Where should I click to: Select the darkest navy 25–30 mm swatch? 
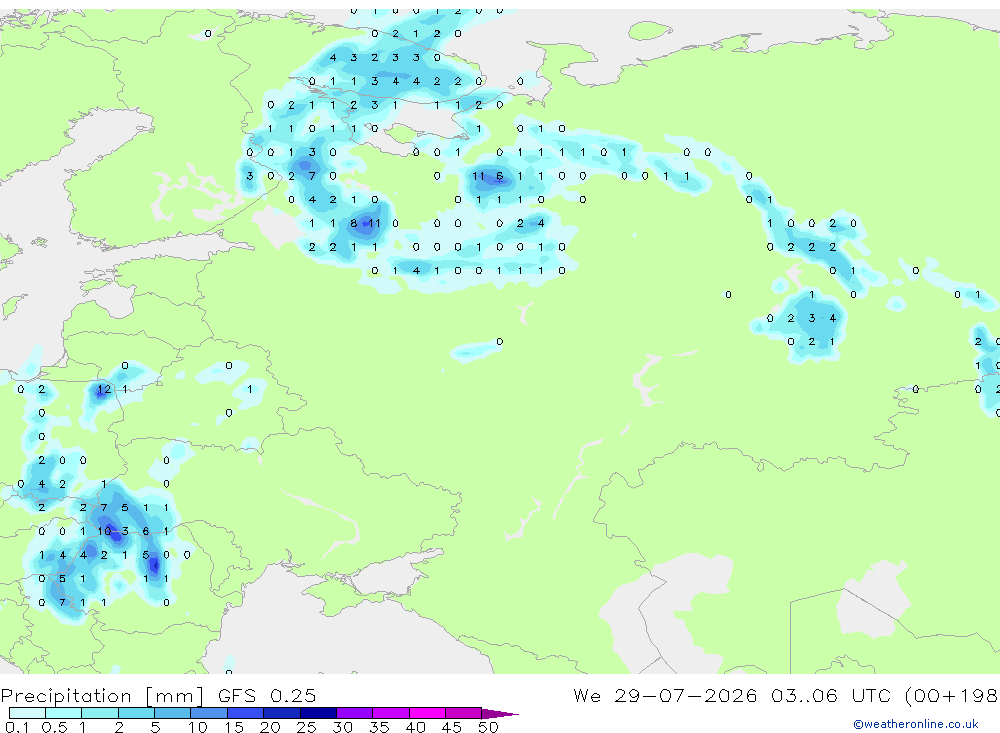[318, 713]
